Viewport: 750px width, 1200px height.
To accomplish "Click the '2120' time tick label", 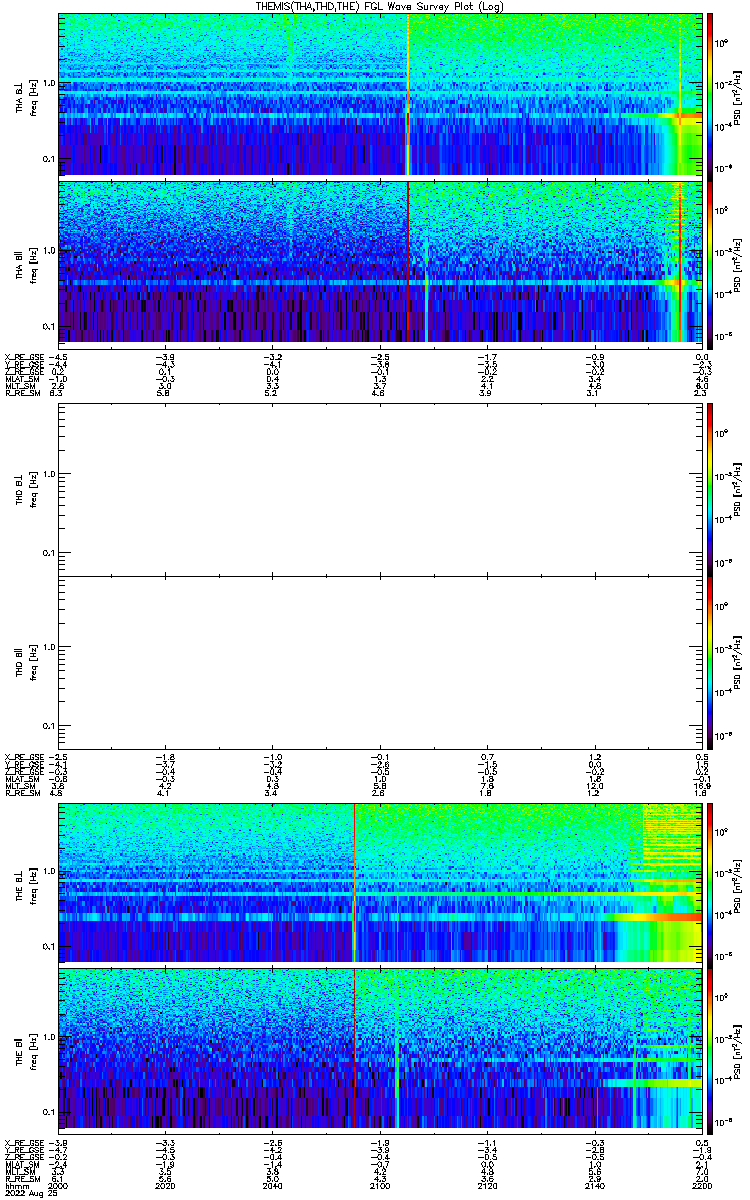I will pos(487,1185).
